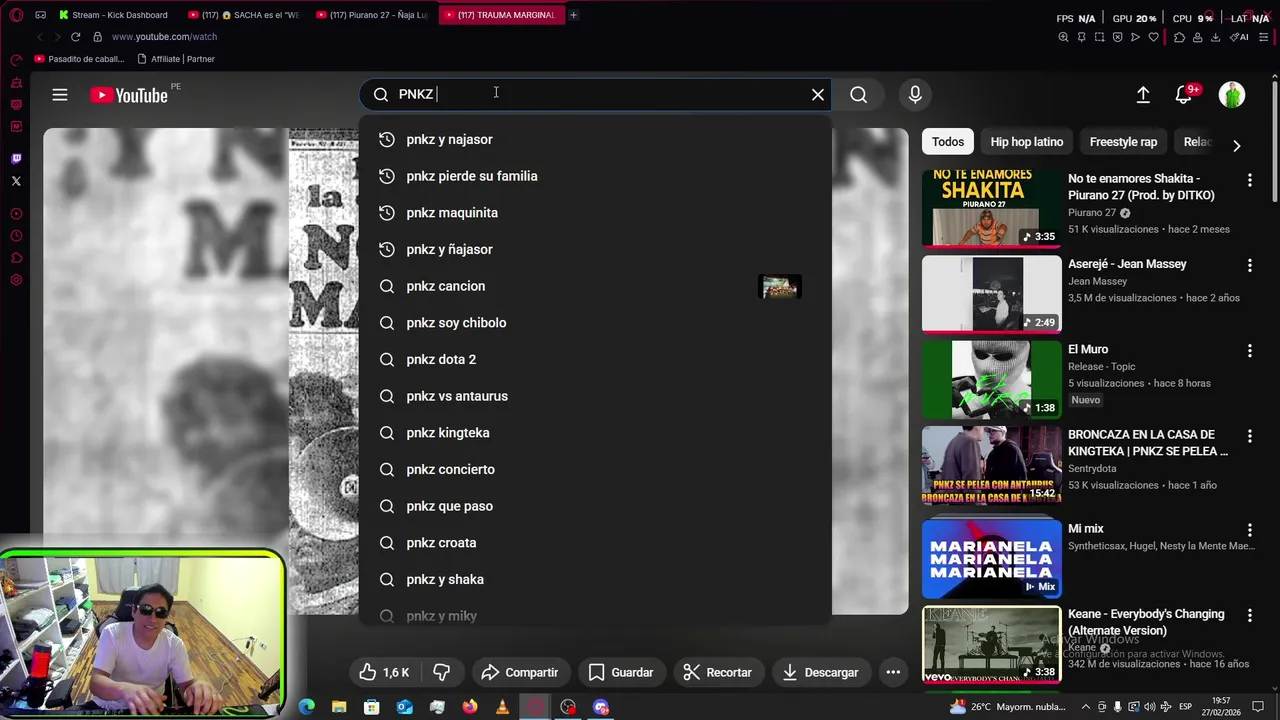
Task: Open 'Pasadito de caball...' bookmark
Action: click(x=80, y=59)
